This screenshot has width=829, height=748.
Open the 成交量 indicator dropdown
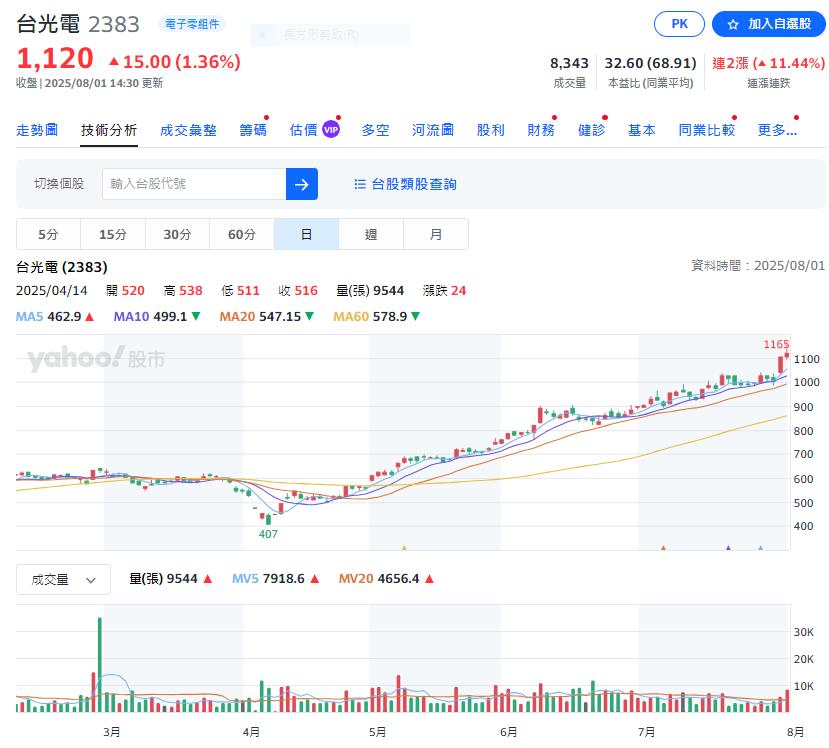[x=63, y=580]
